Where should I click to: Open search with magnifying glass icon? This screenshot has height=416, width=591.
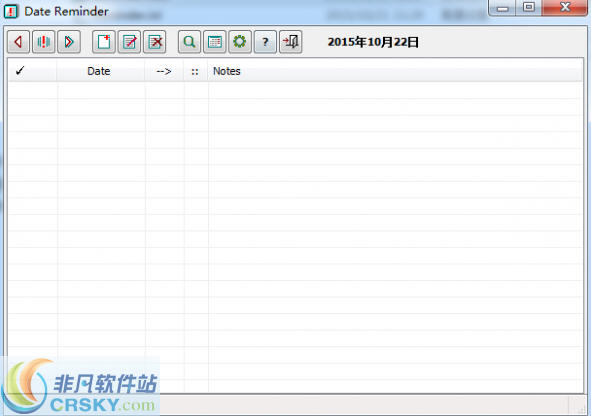pyautogui.click(x=189, y=41)
